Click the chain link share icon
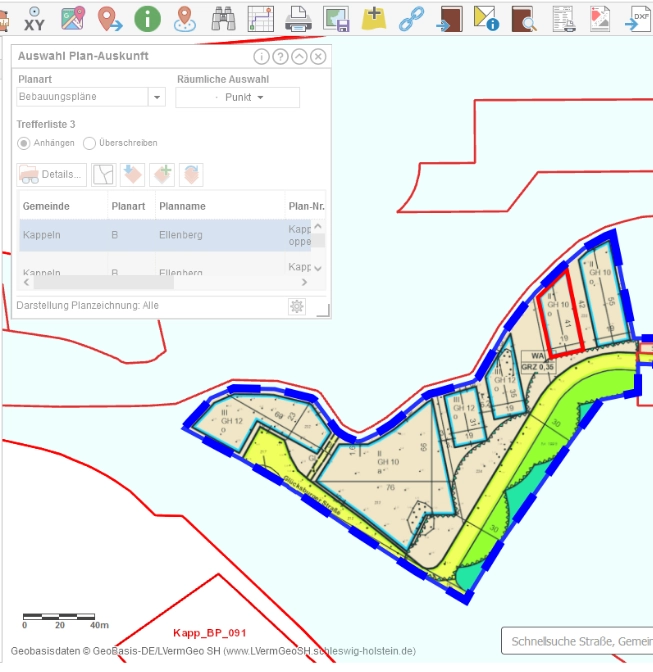The width and height of the screenshot is (653, 672). (x=411, y=17)
